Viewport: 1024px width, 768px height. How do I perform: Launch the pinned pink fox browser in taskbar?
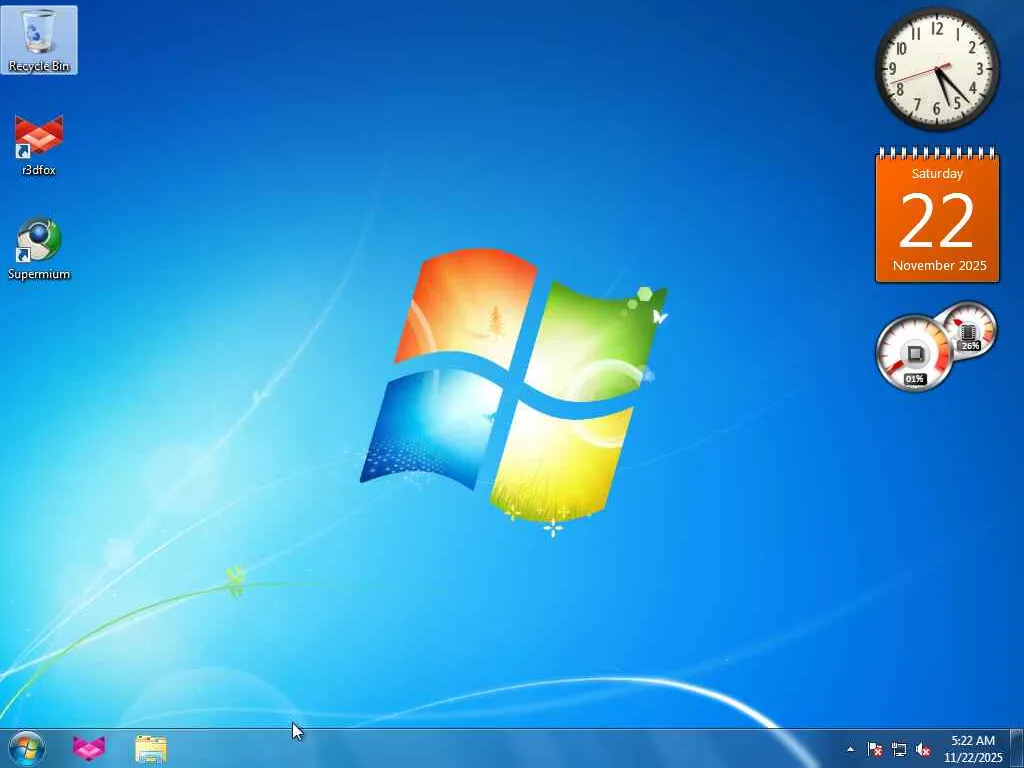[89, 748]
